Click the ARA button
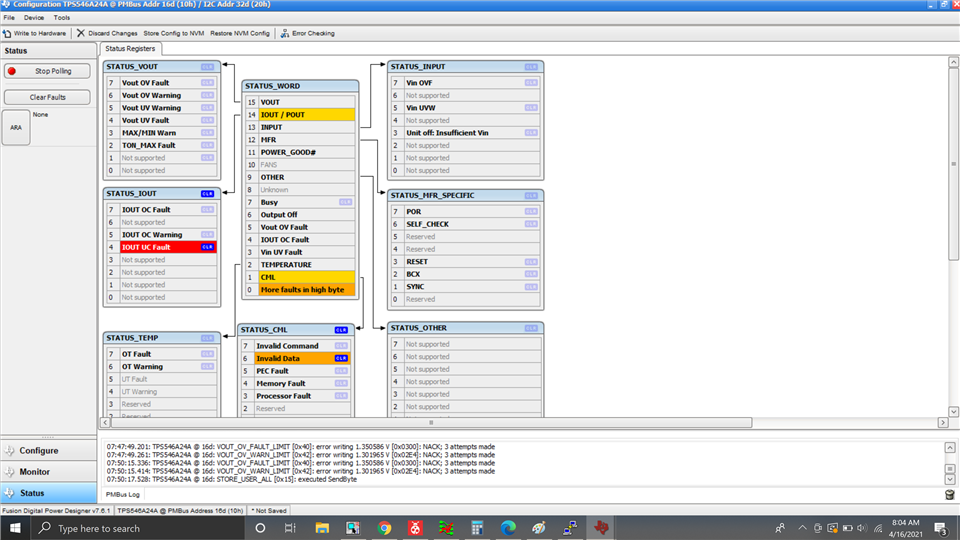The width and height of the screenshot is (960, 540). (x=16, y=127)
